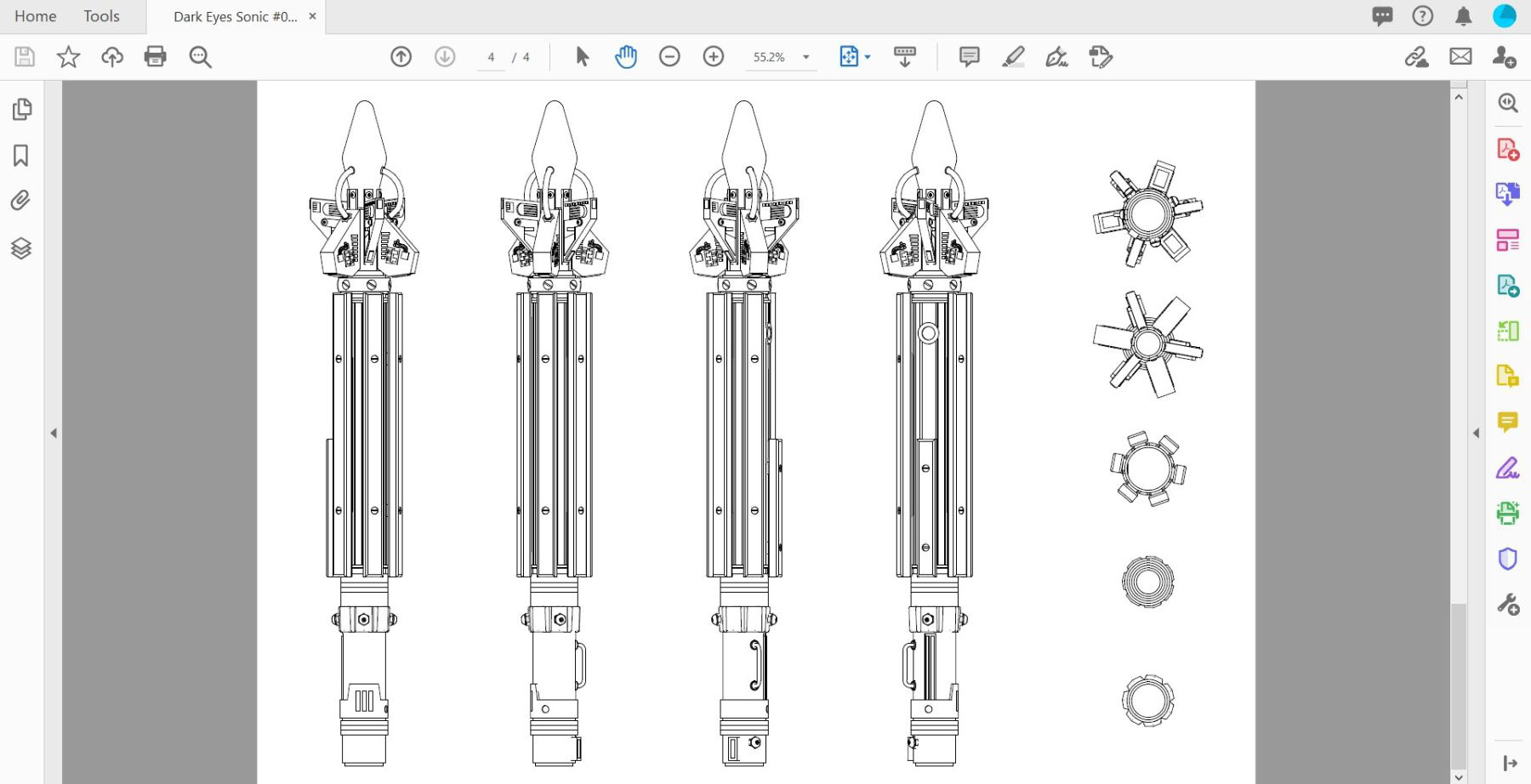The image size is (1531, 784).
Task: Click the Stamp tool icon
Action: click(1101, 57)
